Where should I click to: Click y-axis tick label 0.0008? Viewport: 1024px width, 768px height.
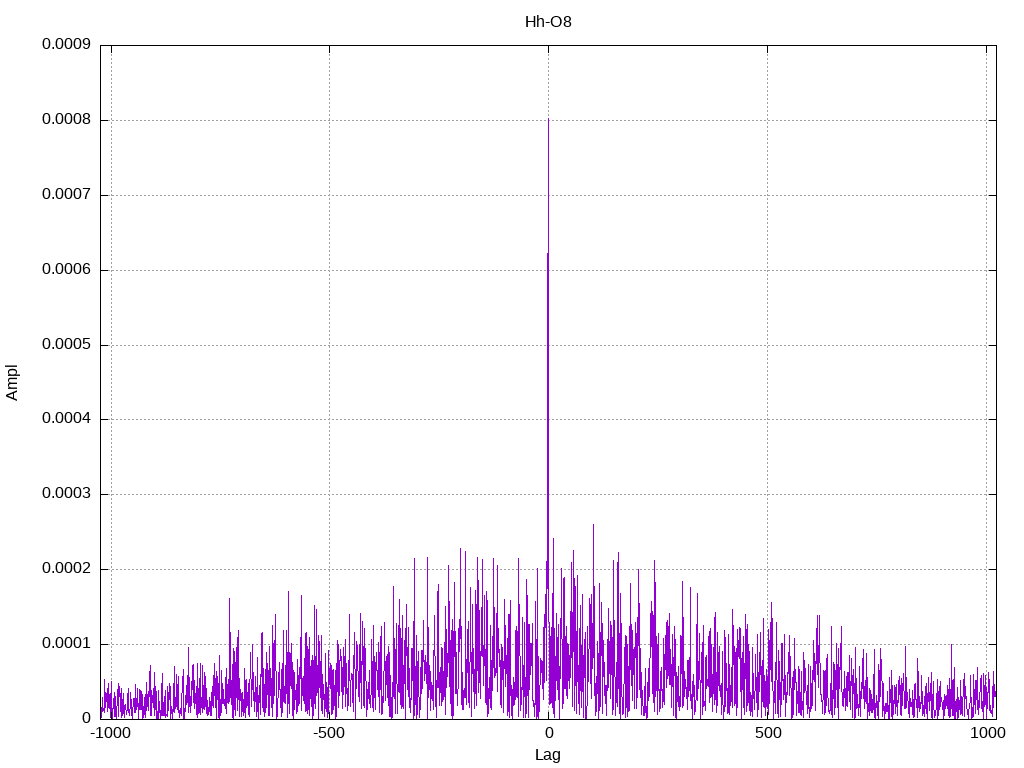click(x=67, y=119)
